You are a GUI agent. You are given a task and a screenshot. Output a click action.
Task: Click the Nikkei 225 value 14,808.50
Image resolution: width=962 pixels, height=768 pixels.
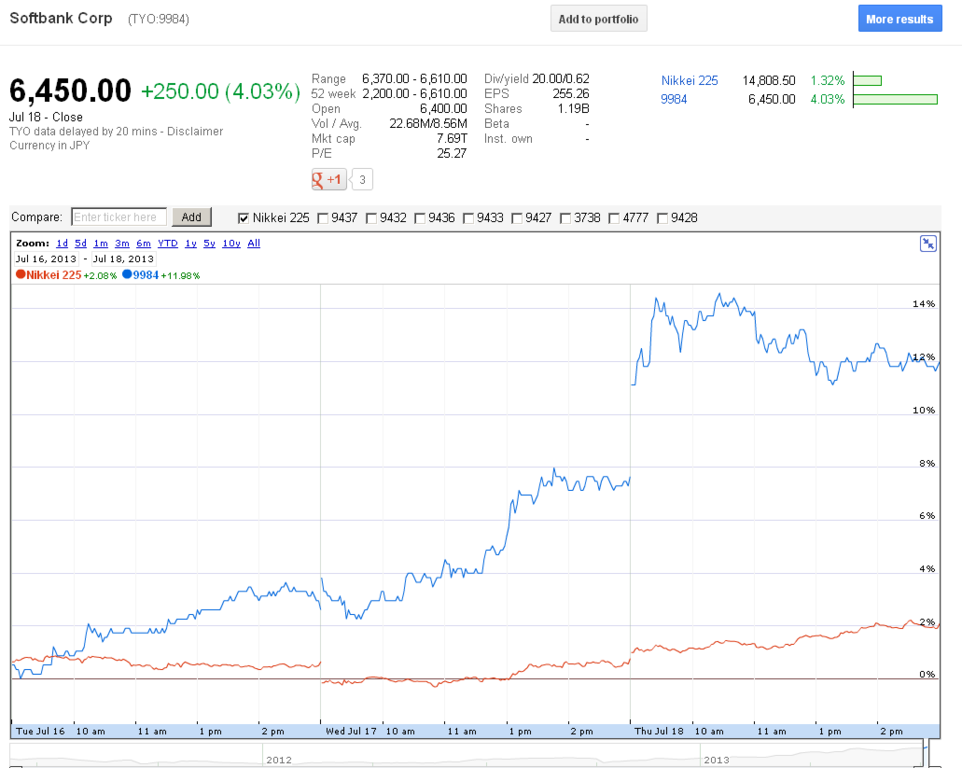[769, 80]
